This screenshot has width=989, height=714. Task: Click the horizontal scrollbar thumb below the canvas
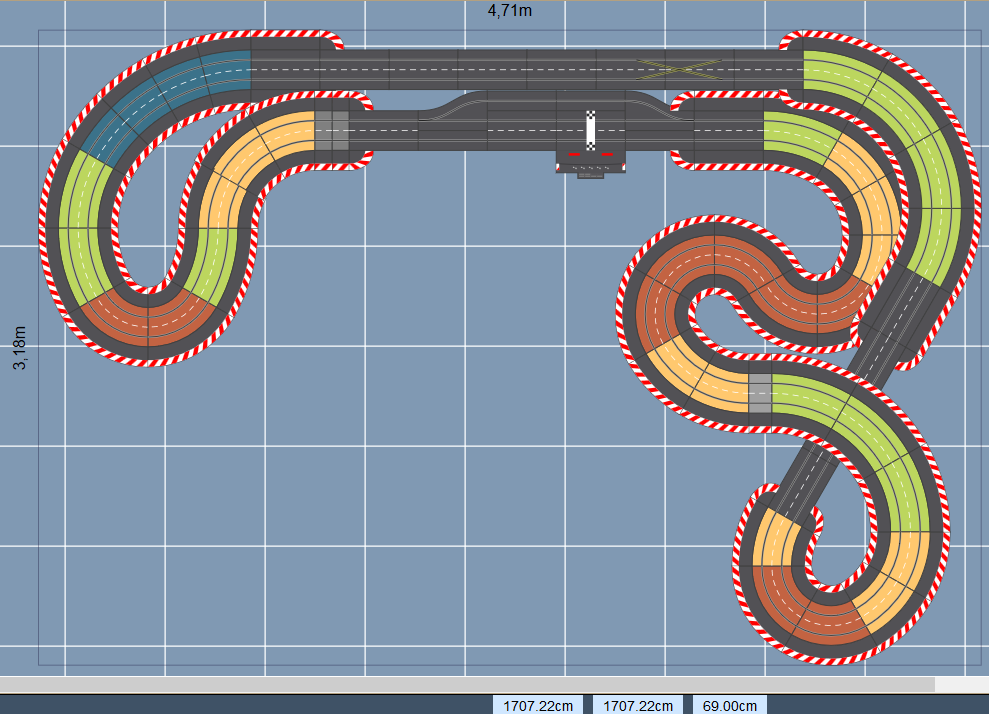click(x=467, y=684)
